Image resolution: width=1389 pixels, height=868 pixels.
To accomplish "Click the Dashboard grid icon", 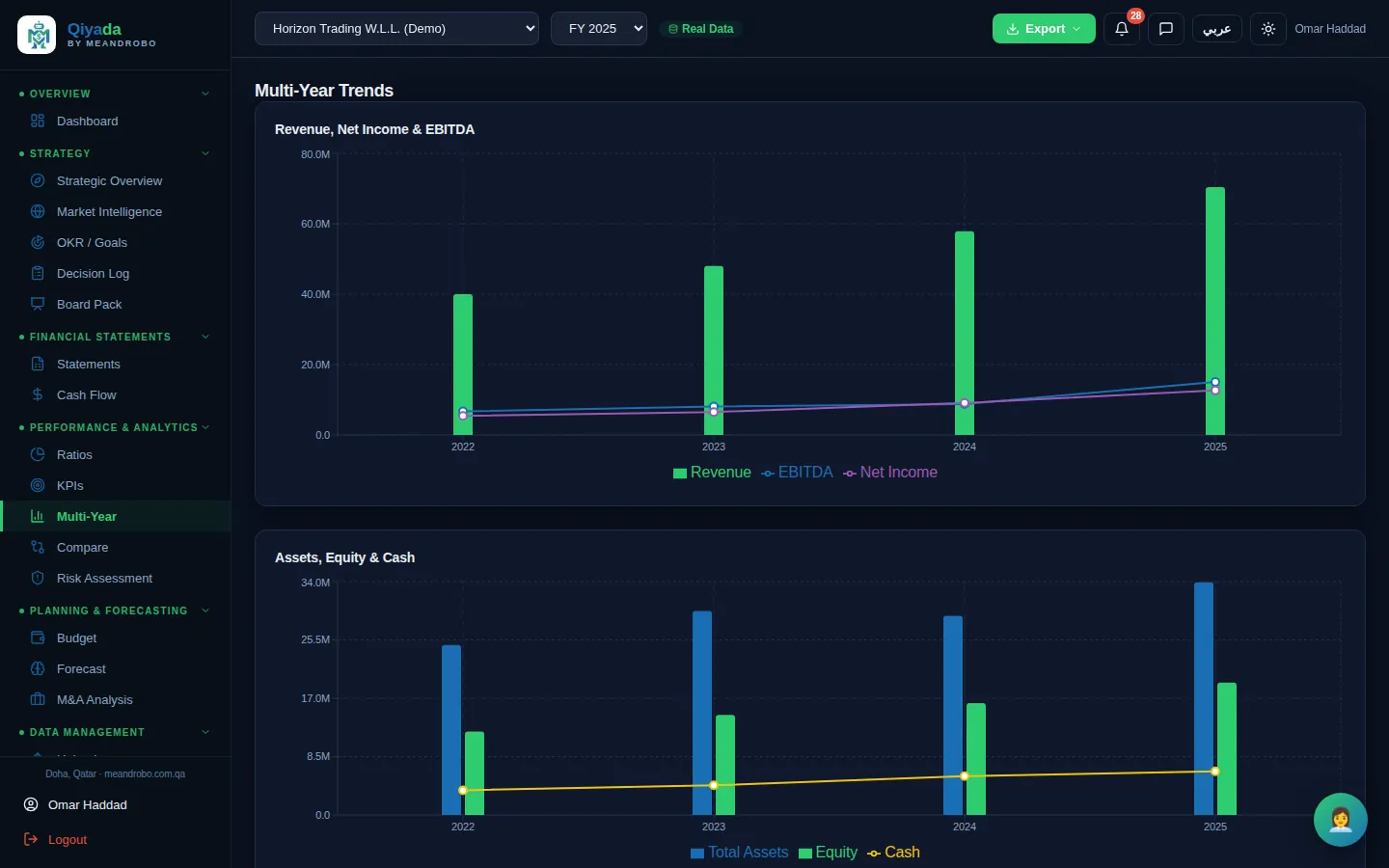I will point(38,122).
